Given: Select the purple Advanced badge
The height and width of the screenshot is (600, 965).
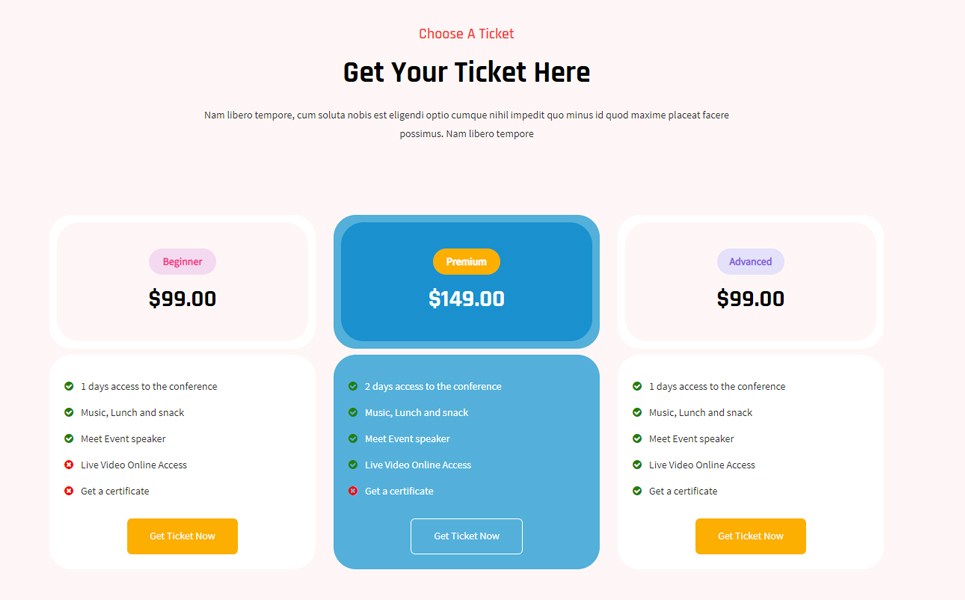Looking at the screenshot, I should click(x=750, y=262).
